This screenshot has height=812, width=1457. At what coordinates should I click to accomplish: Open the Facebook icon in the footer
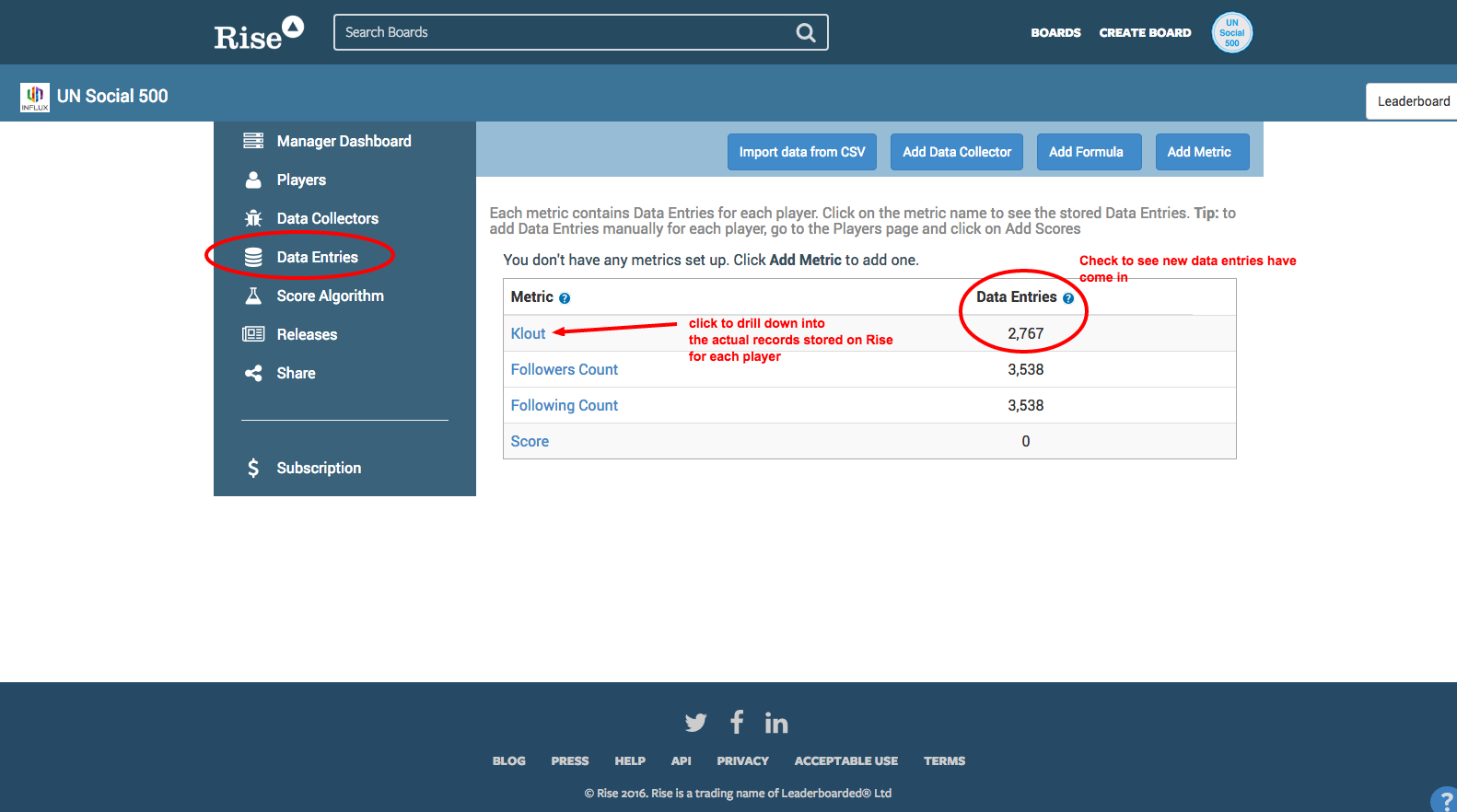click(x=737, y=722)
